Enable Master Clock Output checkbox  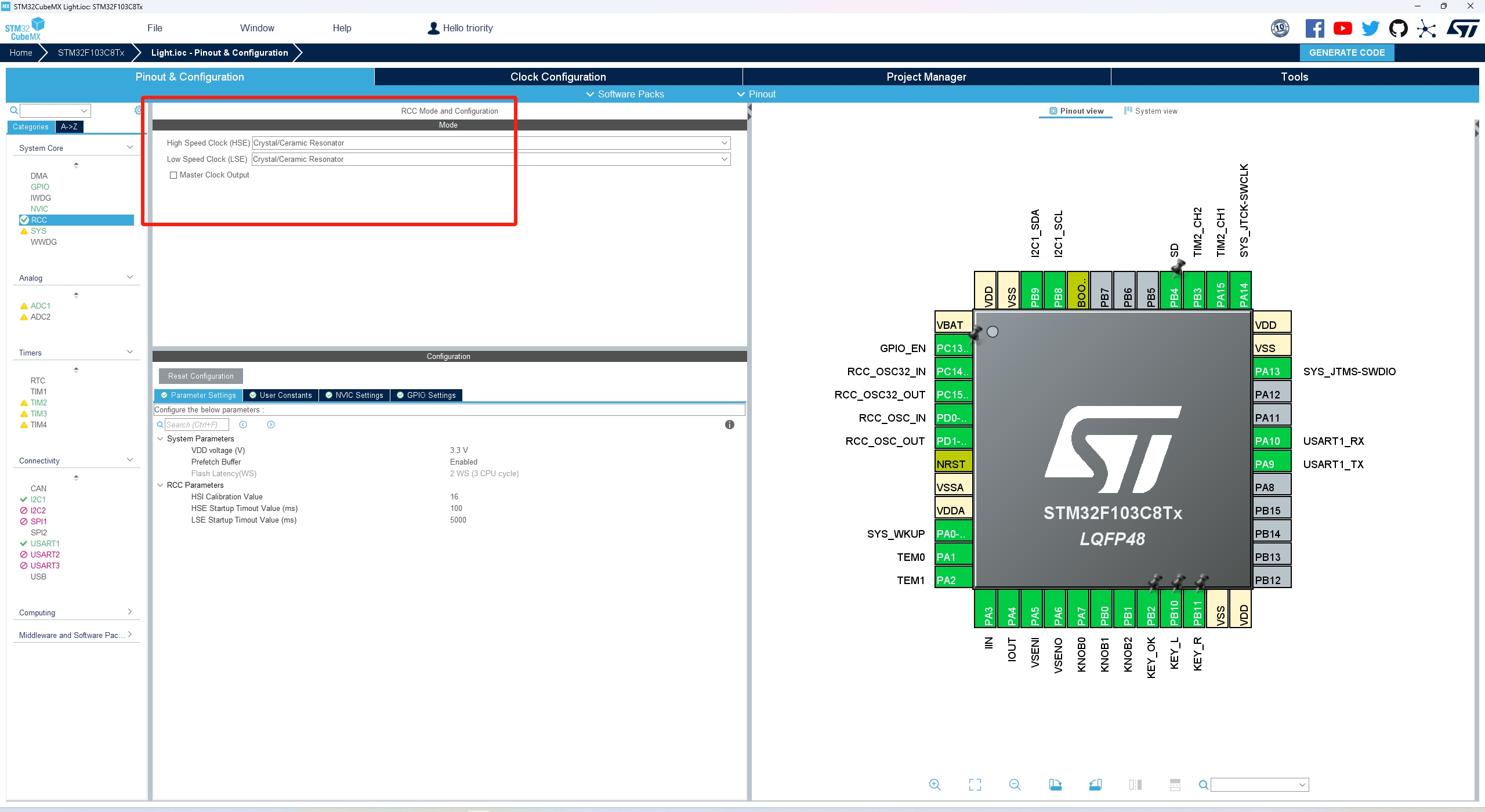pos(173,175)
